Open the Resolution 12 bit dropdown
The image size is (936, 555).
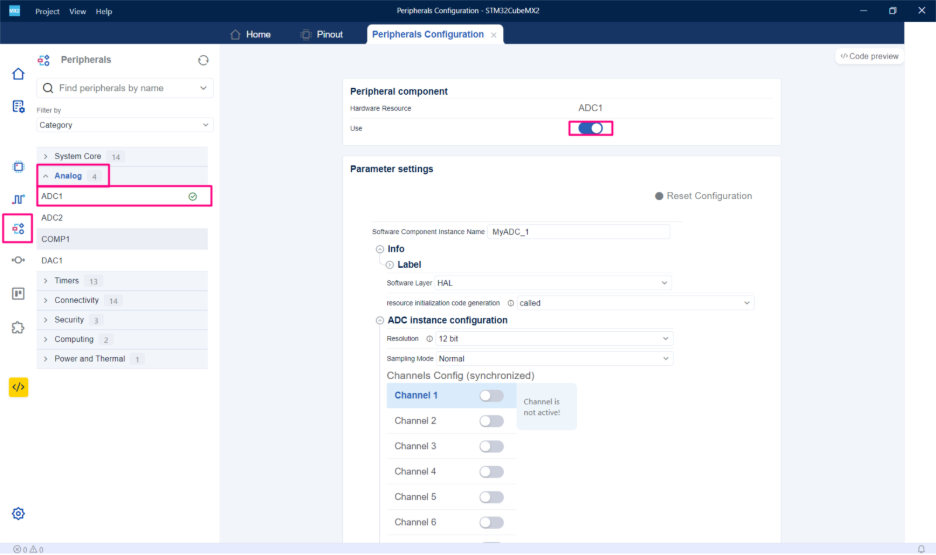554,339
